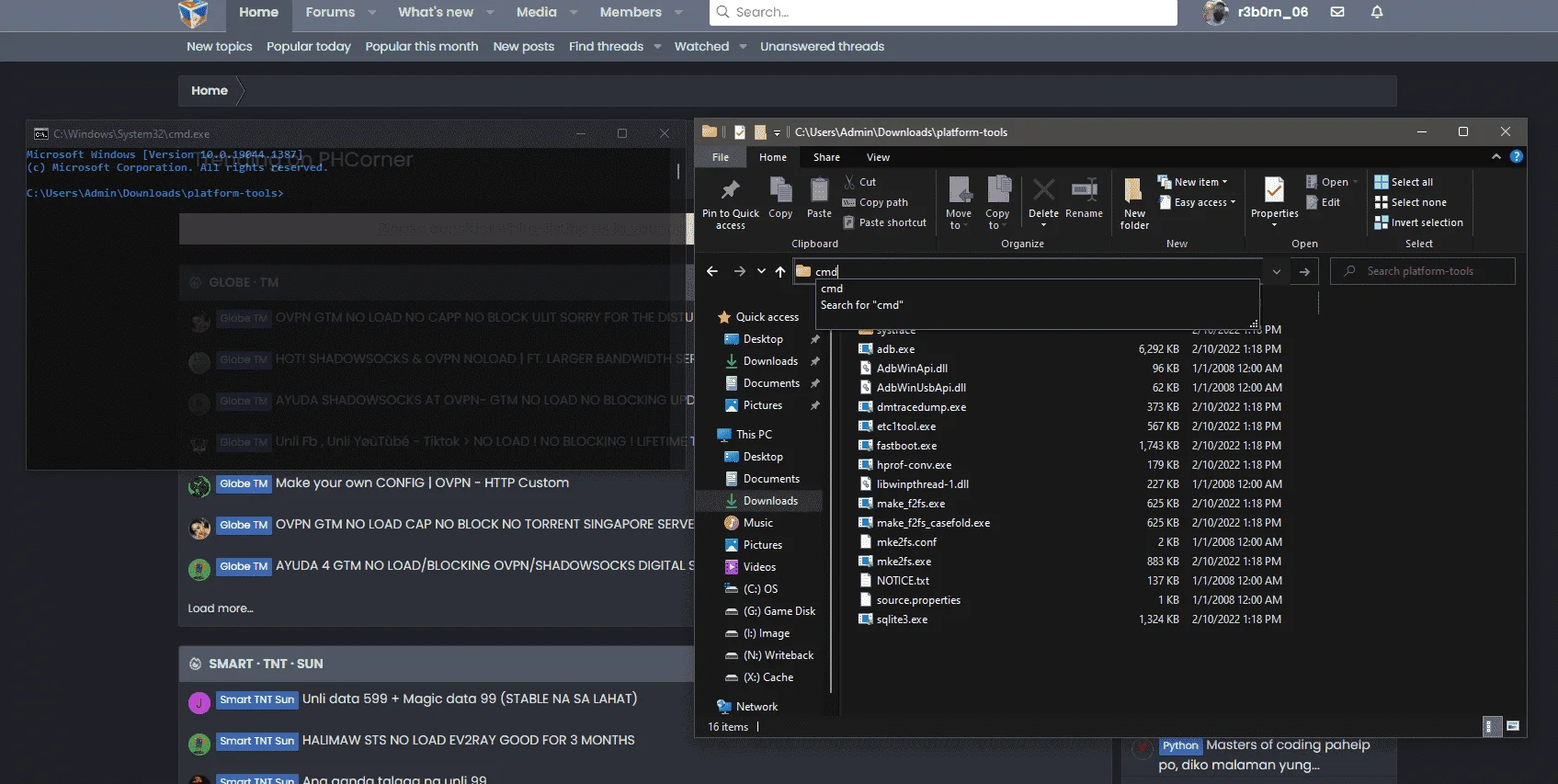1558x784 pixels.
Task: Go back with Explorer back arrow
Action: [712, 271]
